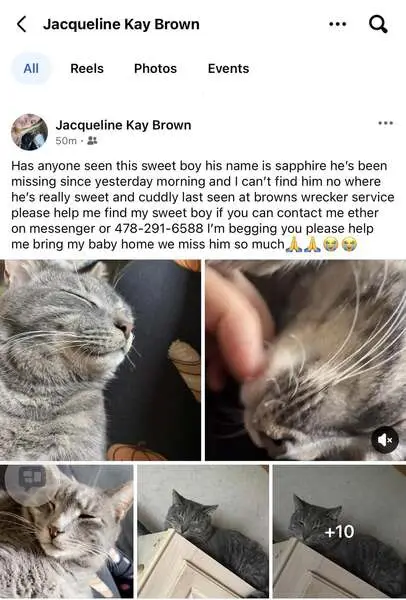
Task: Play the video of hand petting cat
Action: tap(305, 360)
